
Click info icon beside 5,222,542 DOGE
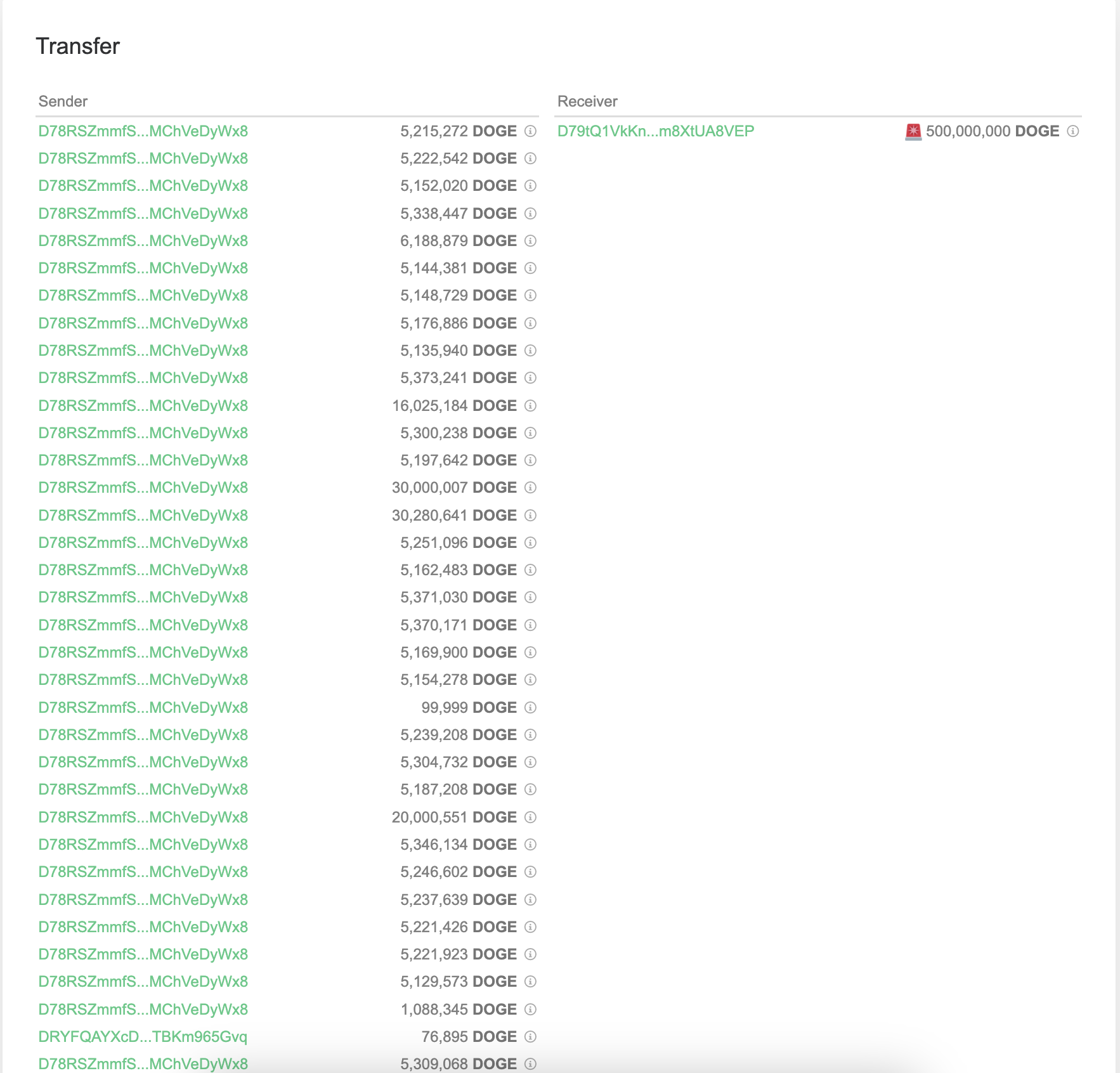click(x=530, y=159)
